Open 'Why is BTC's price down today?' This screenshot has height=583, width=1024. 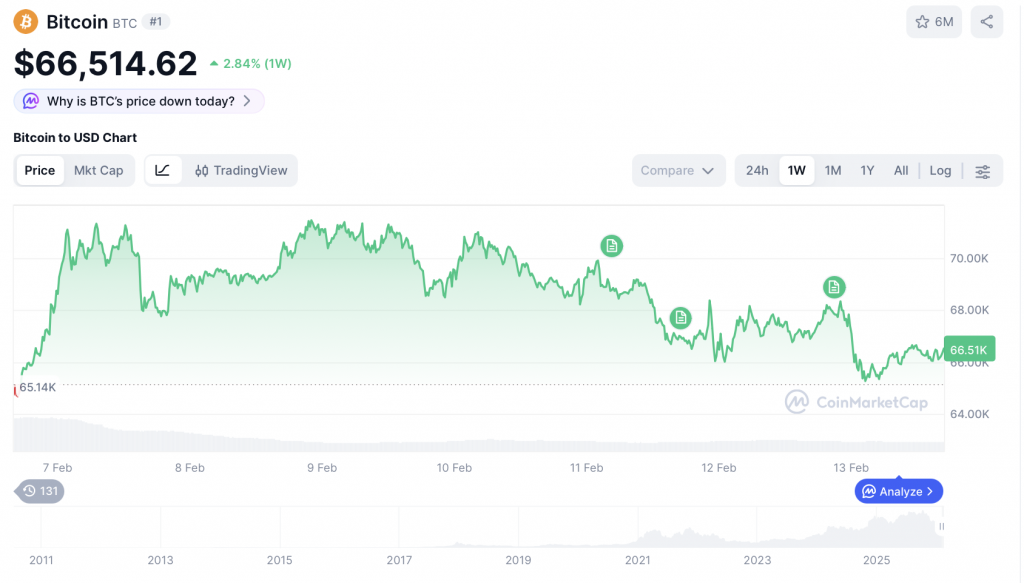click(138, 100)
